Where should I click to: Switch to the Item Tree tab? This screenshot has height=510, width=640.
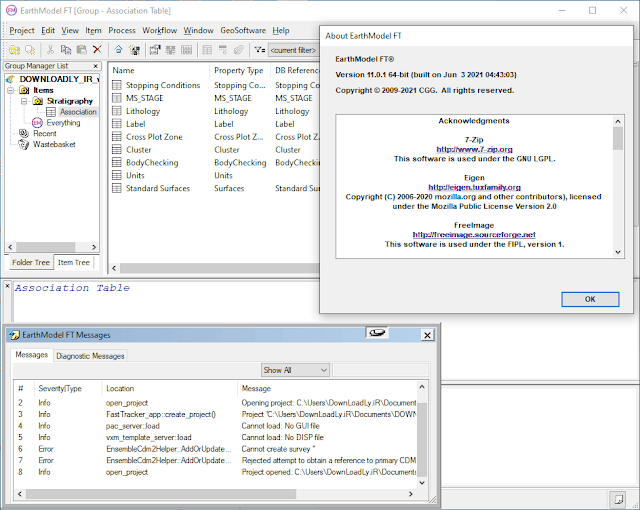point(73,262)
